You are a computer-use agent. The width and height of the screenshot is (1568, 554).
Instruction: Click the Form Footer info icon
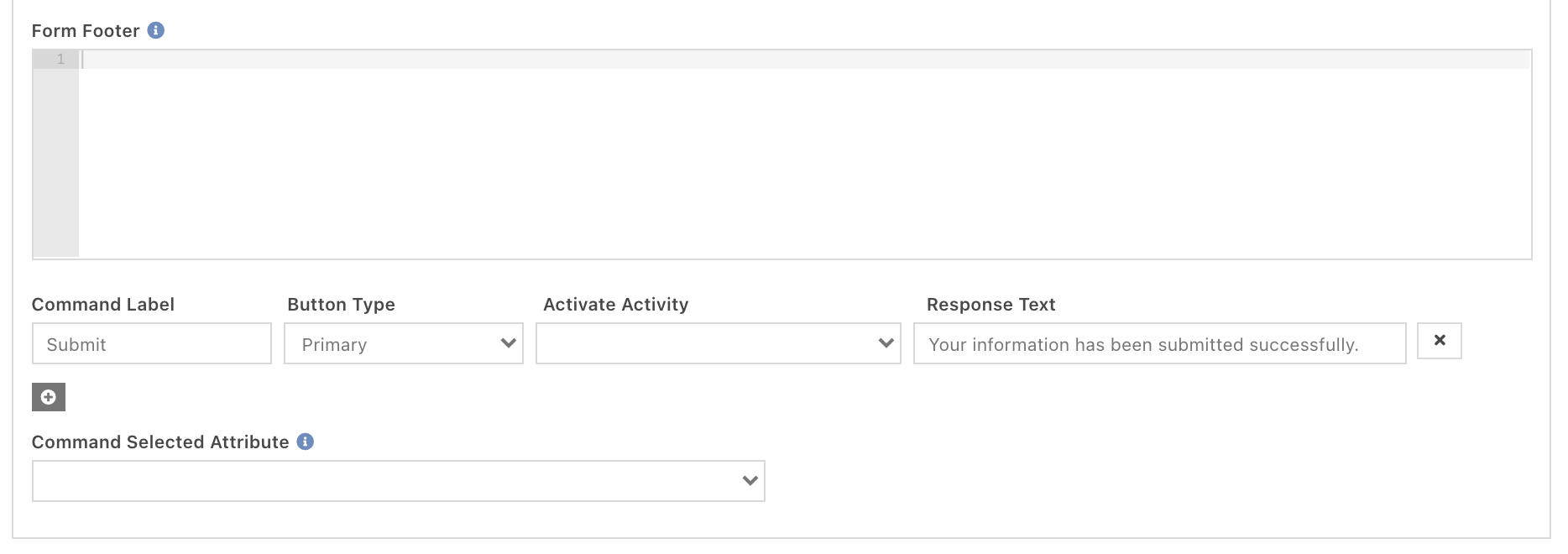click(x=156, y=30)
